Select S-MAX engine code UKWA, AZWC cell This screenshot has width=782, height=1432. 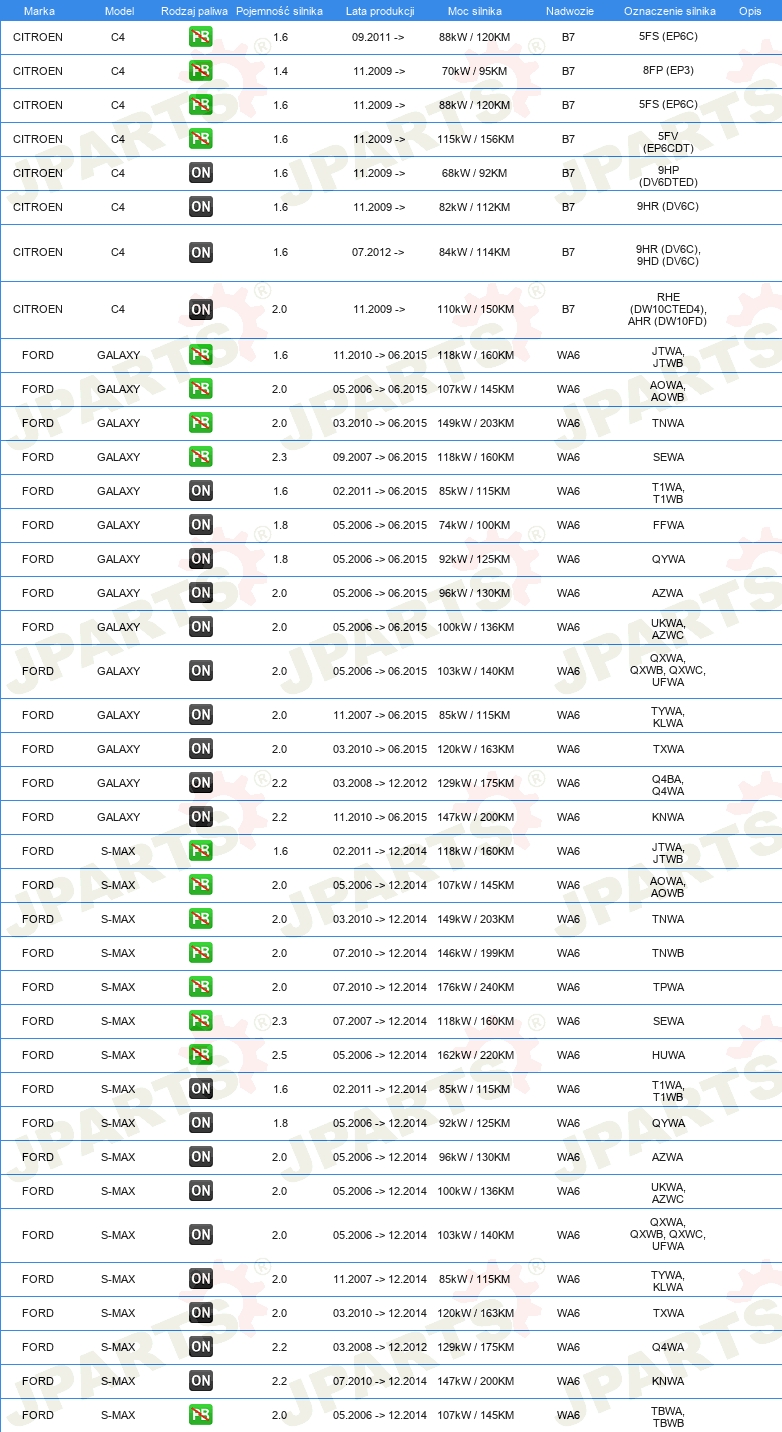pos(668,1193)
